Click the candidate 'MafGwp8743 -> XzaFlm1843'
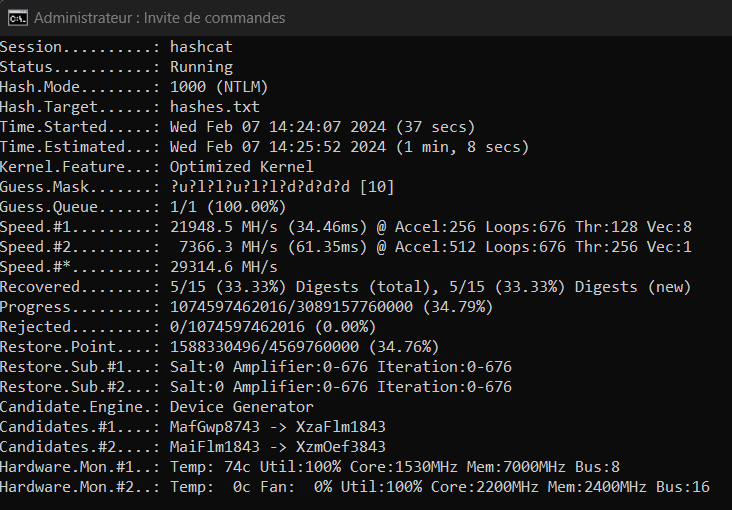 click(278, 427)
